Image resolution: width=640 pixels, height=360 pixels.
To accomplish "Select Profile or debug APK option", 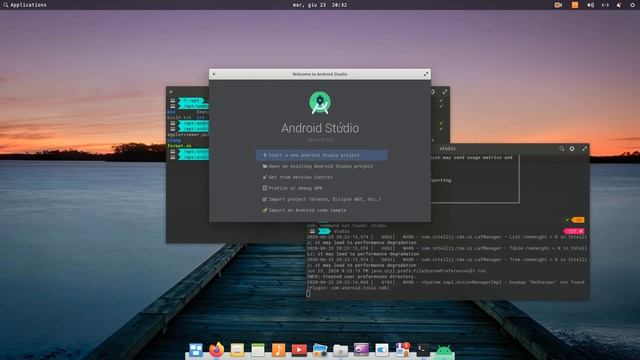I will coord(292,188).
